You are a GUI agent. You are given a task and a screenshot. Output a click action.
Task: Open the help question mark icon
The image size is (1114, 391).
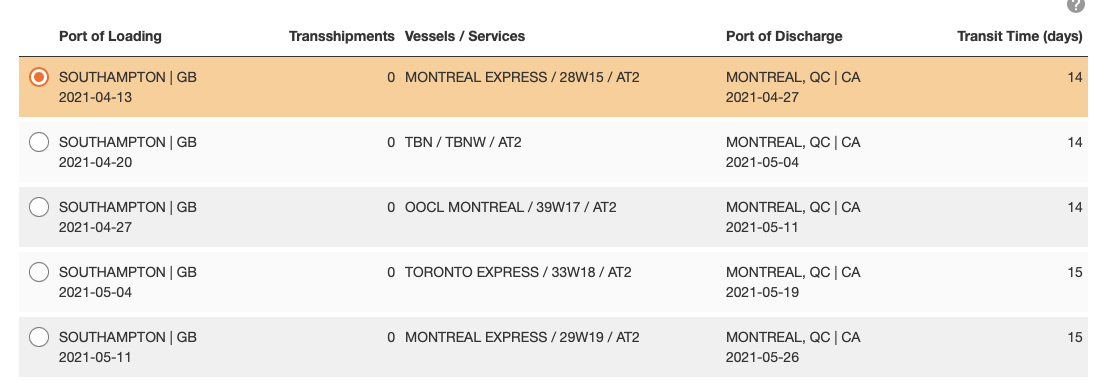point(1076,4)
